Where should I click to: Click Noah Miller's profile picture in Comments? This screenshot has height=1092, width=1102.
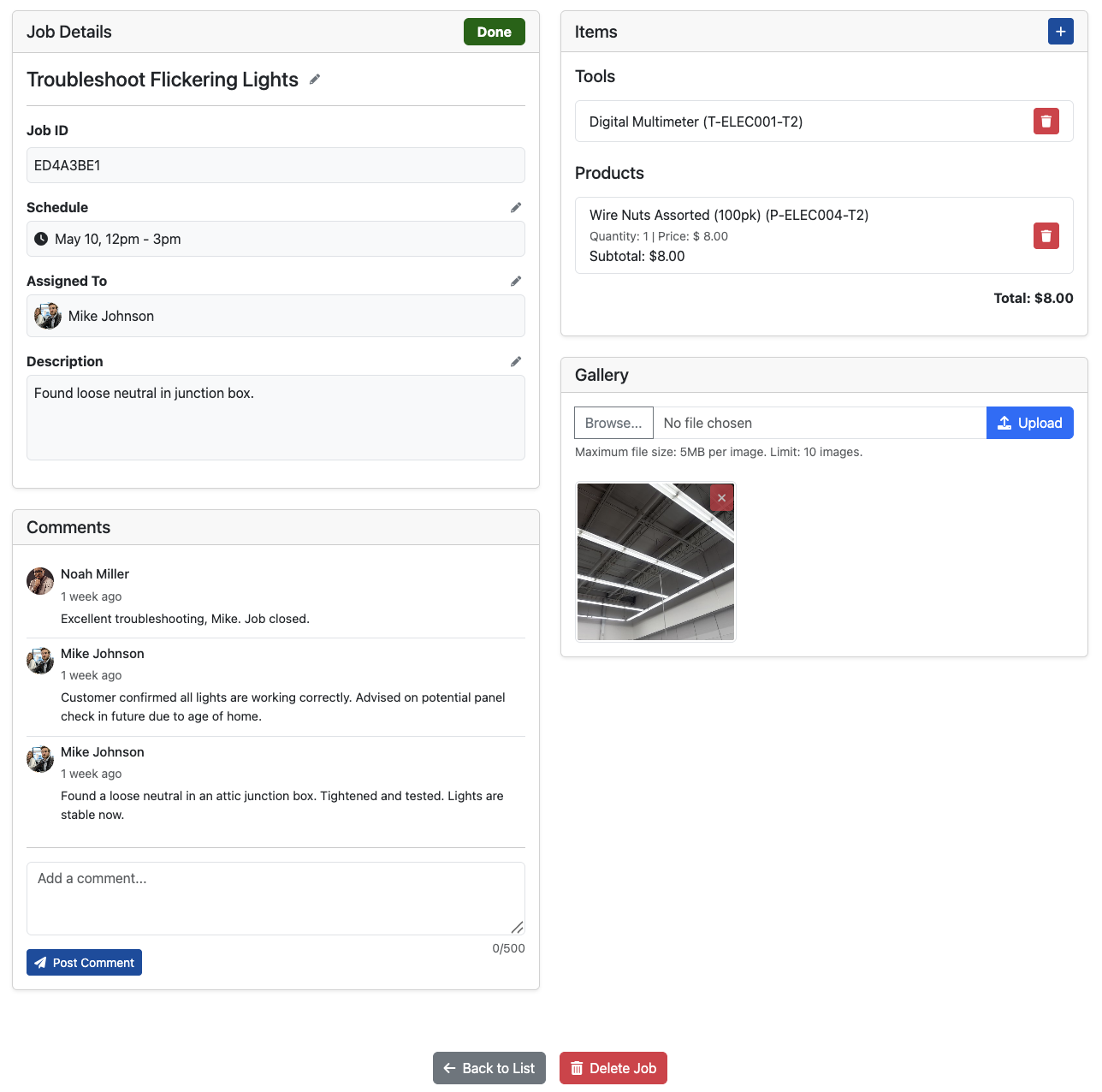(39, 580)
